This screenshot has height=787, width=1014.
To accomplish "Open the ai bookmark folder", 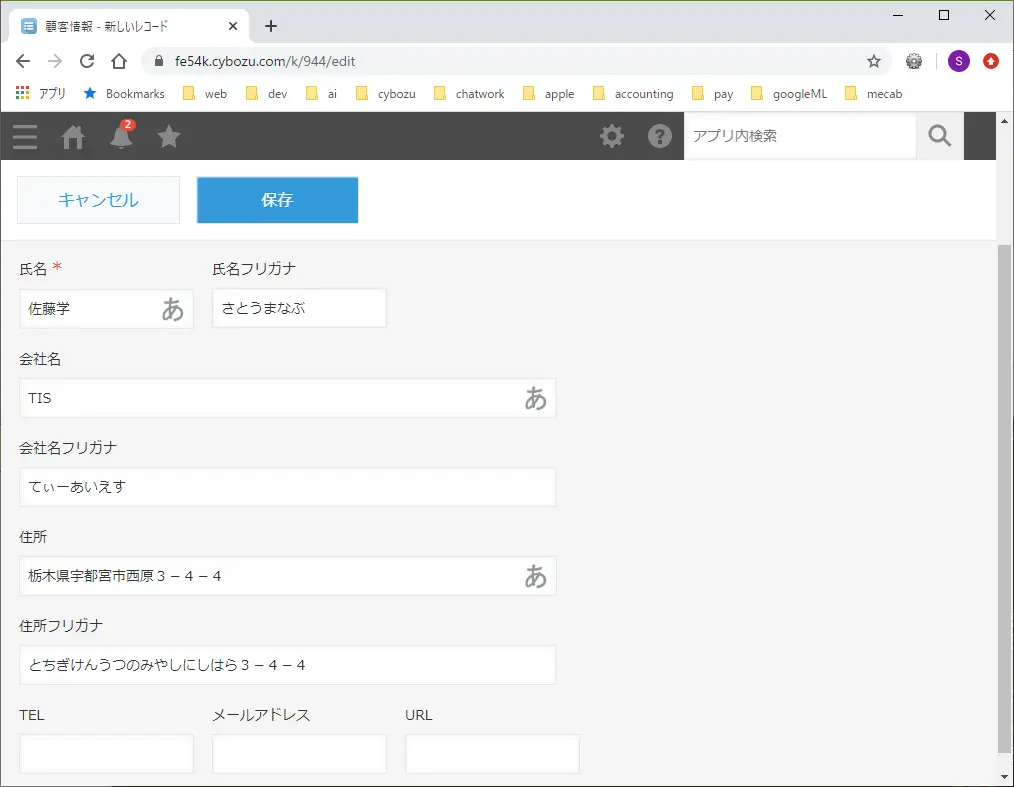I will [x=321, y=94].
